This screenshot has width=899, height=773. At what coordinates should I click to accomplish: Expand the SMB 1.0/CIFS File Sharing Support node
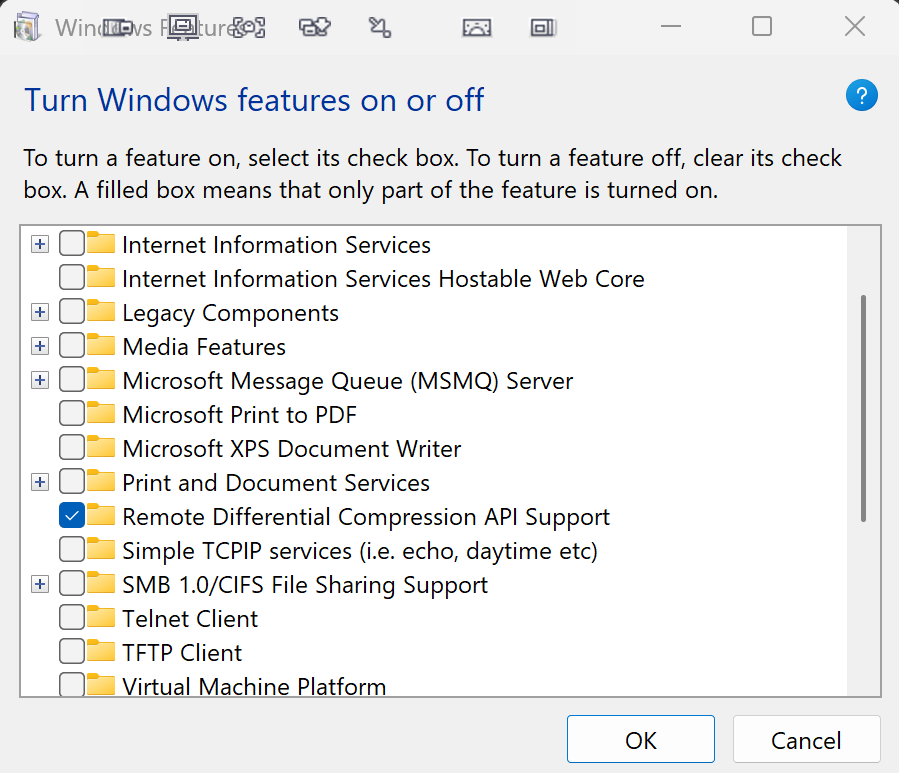click(x=40, y=585)
